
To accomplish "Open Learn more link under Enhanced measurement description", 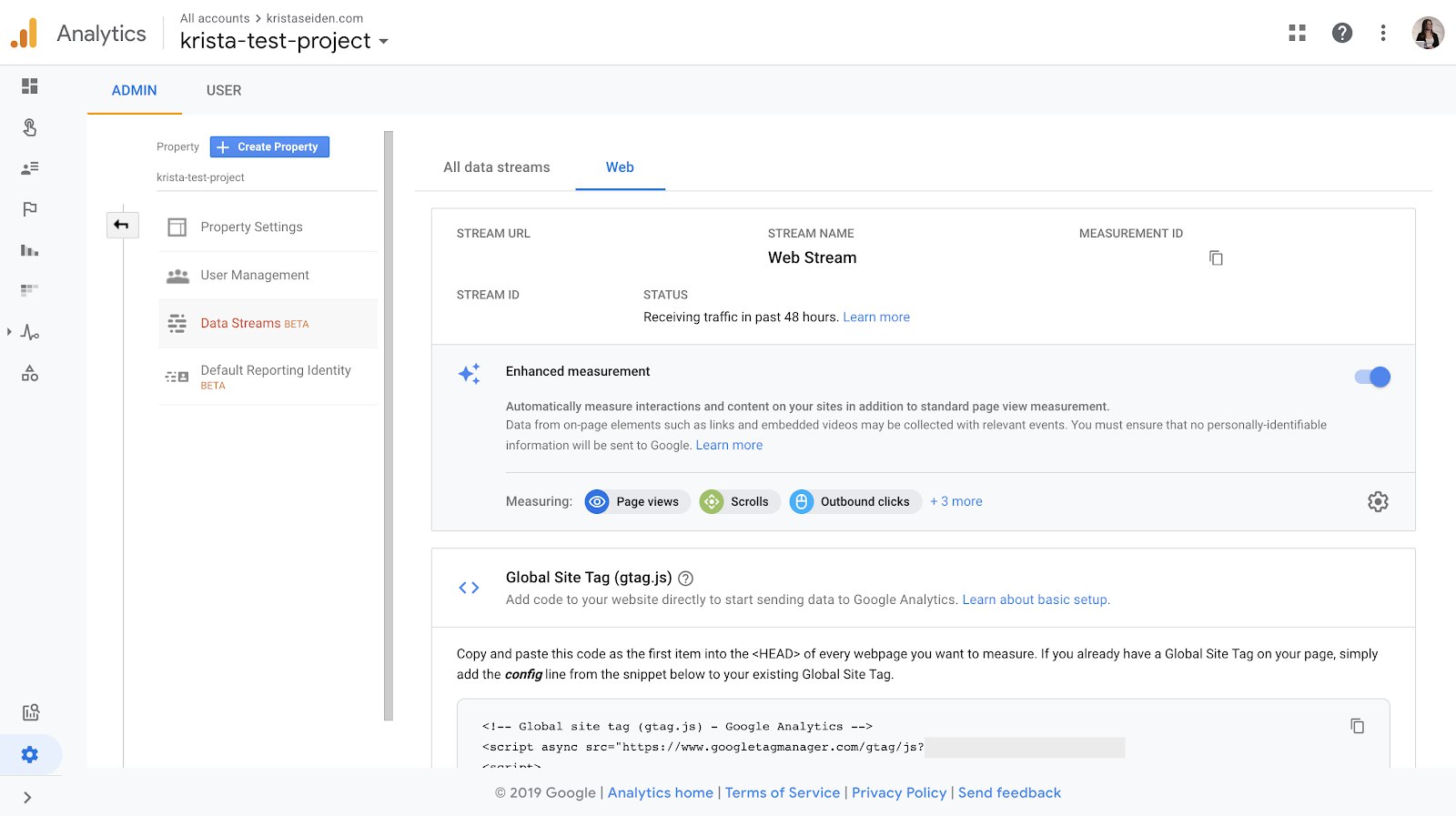I will (729, 446).
